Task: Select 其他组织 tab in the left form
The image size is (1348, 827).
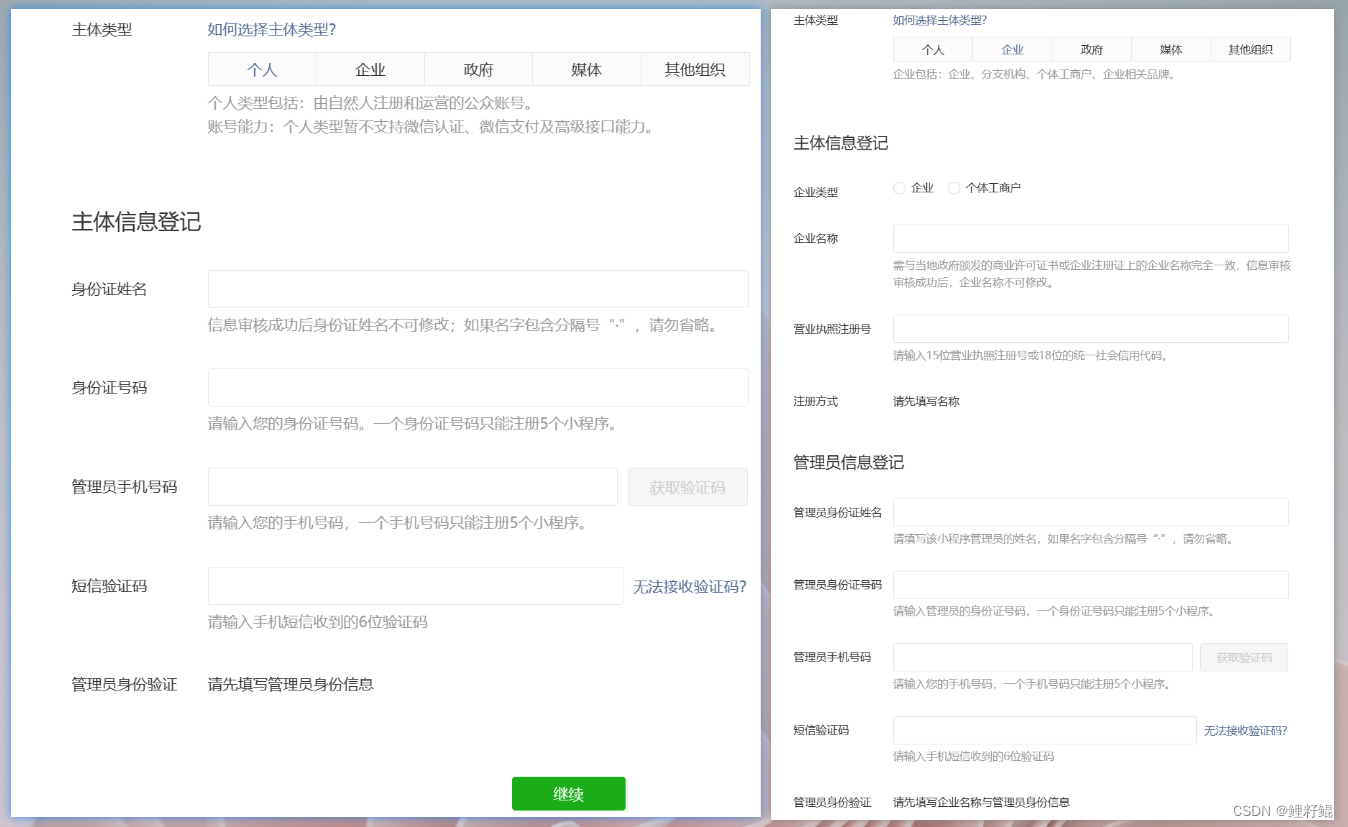Action: pyautogui.click(x=695, y=70)
